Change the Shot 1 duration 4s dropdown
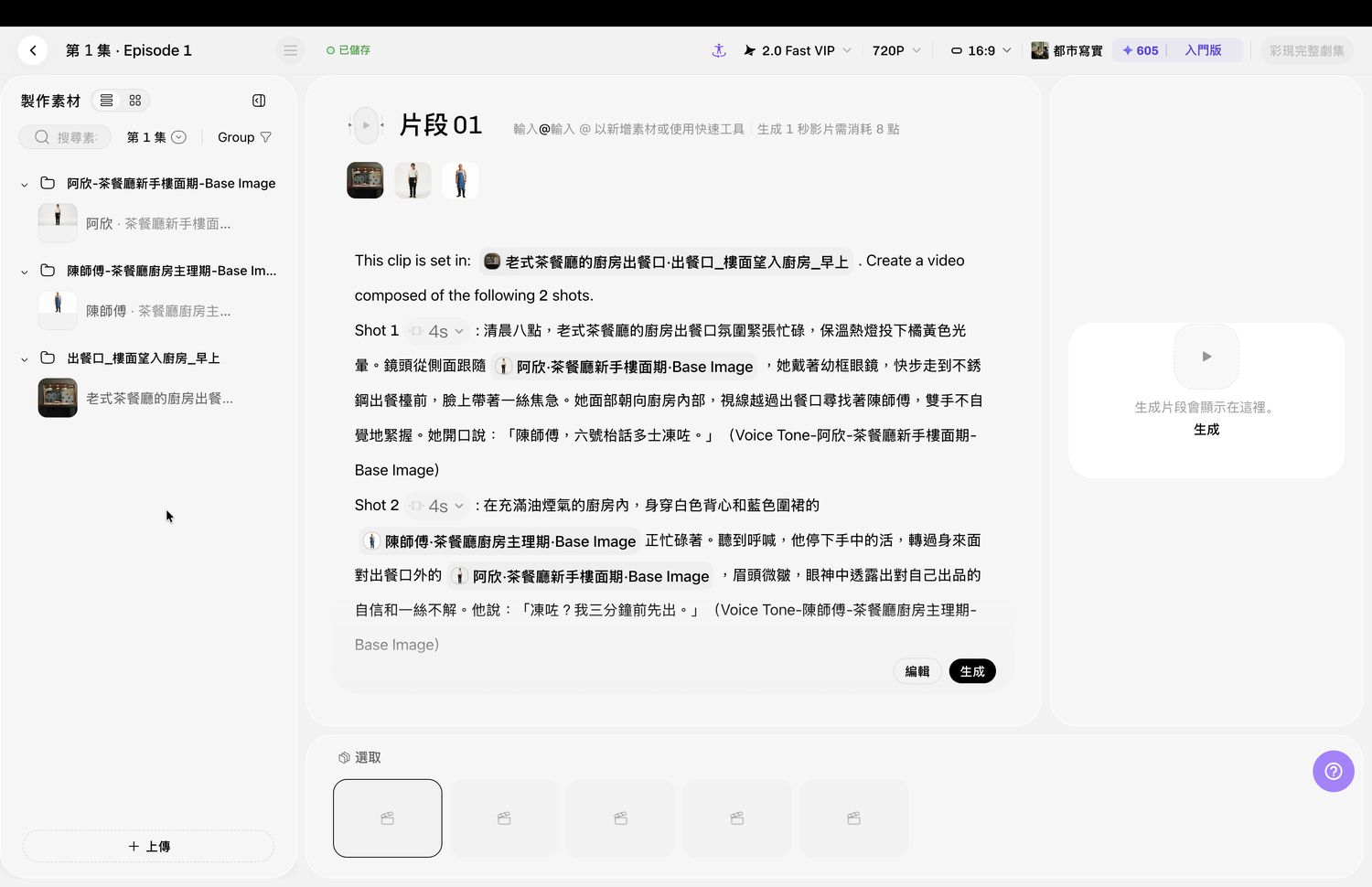Screen dimensions: 1372x887 (x=437, y=331)
